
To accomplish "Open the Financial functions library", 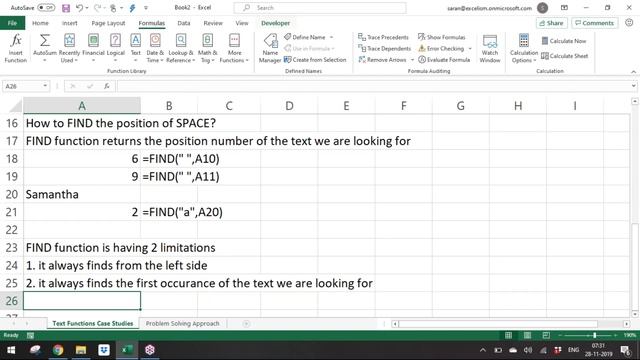I will [x=93, y=48].
